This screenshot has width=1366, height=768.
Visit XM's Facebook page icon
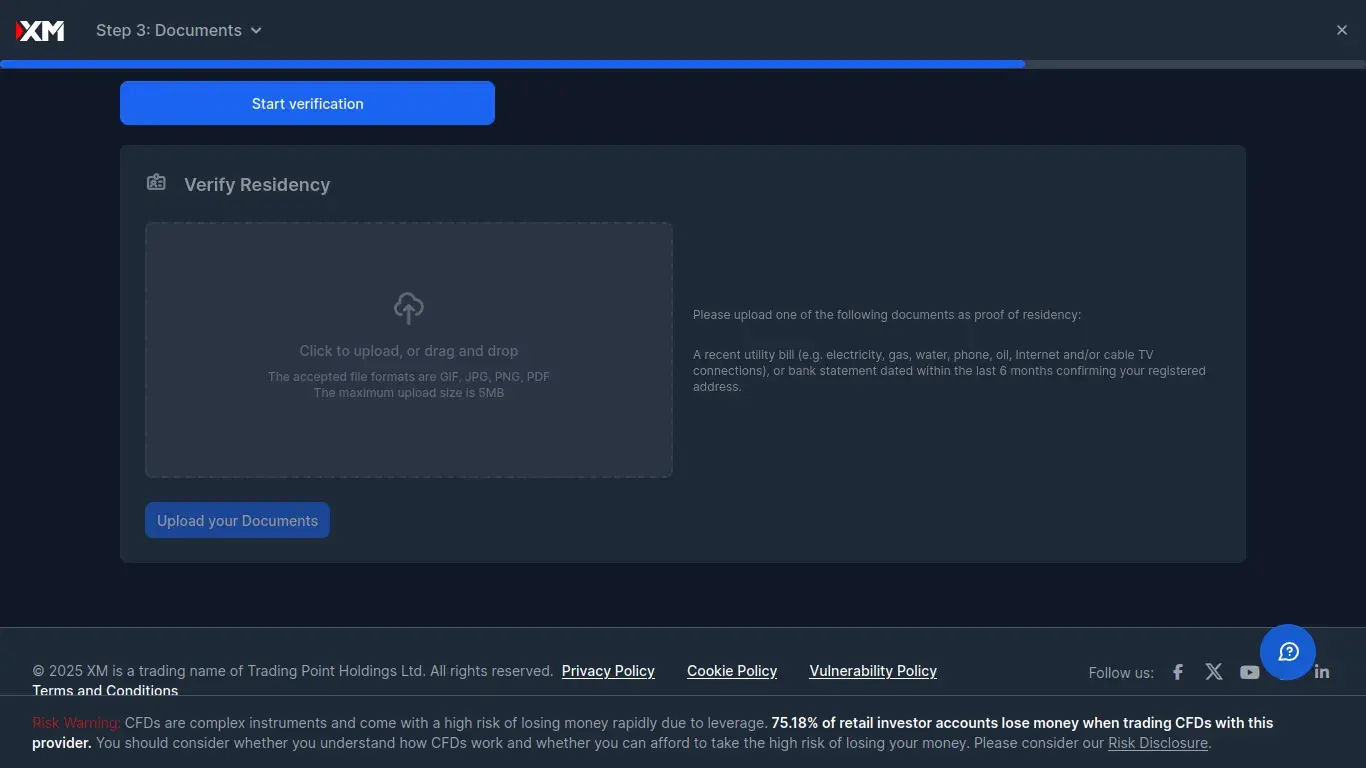pyautogui.click(x=1178, y=672)
